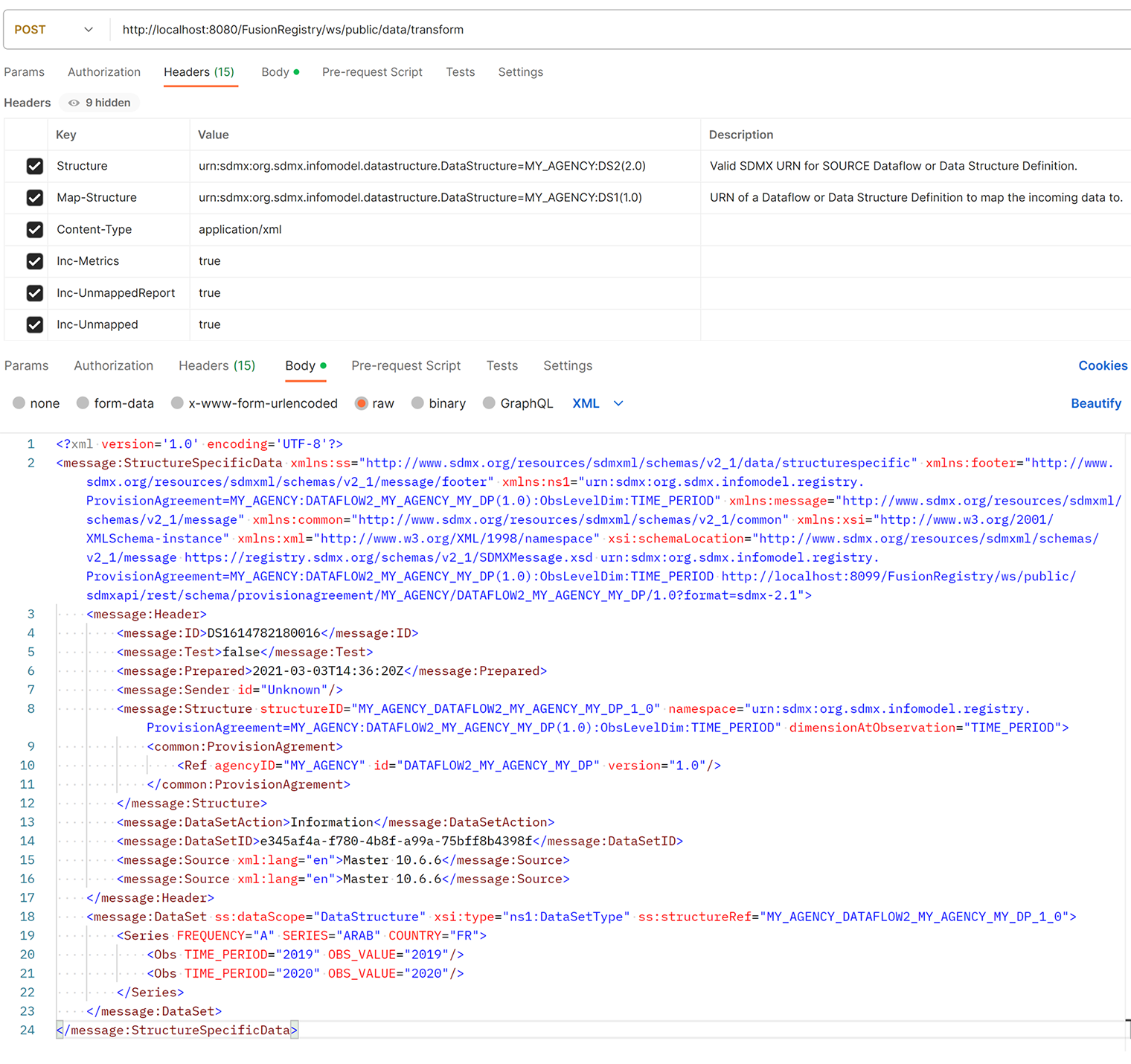Screen dimensions: 1131x1064
Task: Open the lower Tests tab
Action: pyautogui.click(x=502, y=365)
